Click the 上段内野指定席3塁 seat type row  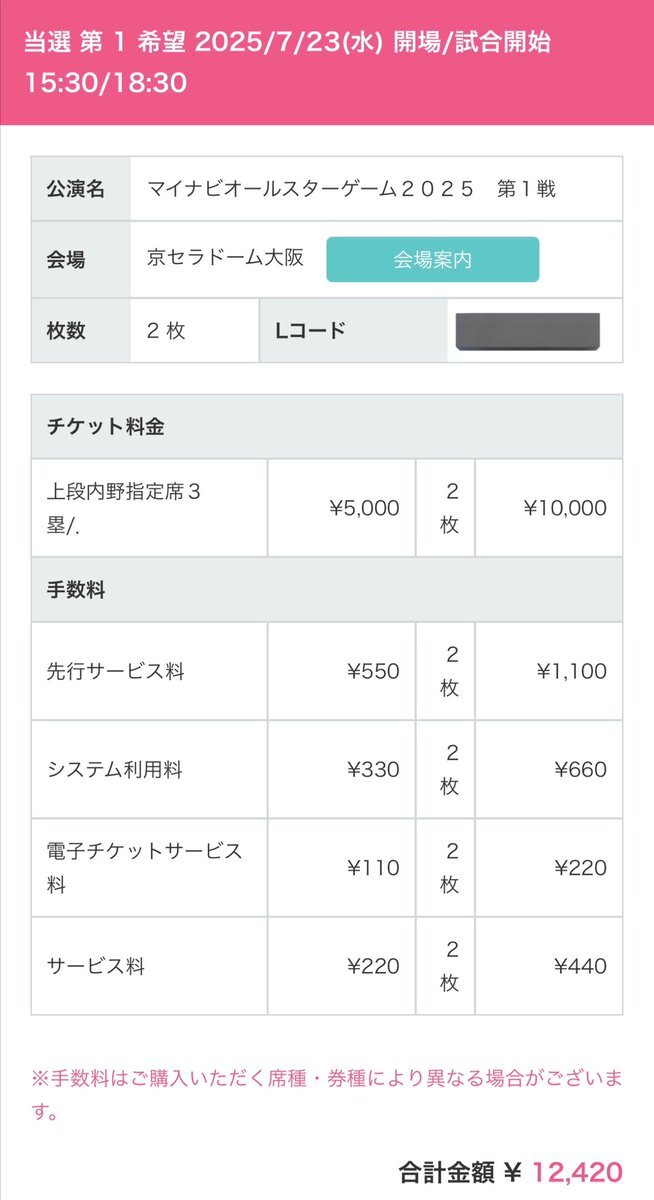[327, 508]
